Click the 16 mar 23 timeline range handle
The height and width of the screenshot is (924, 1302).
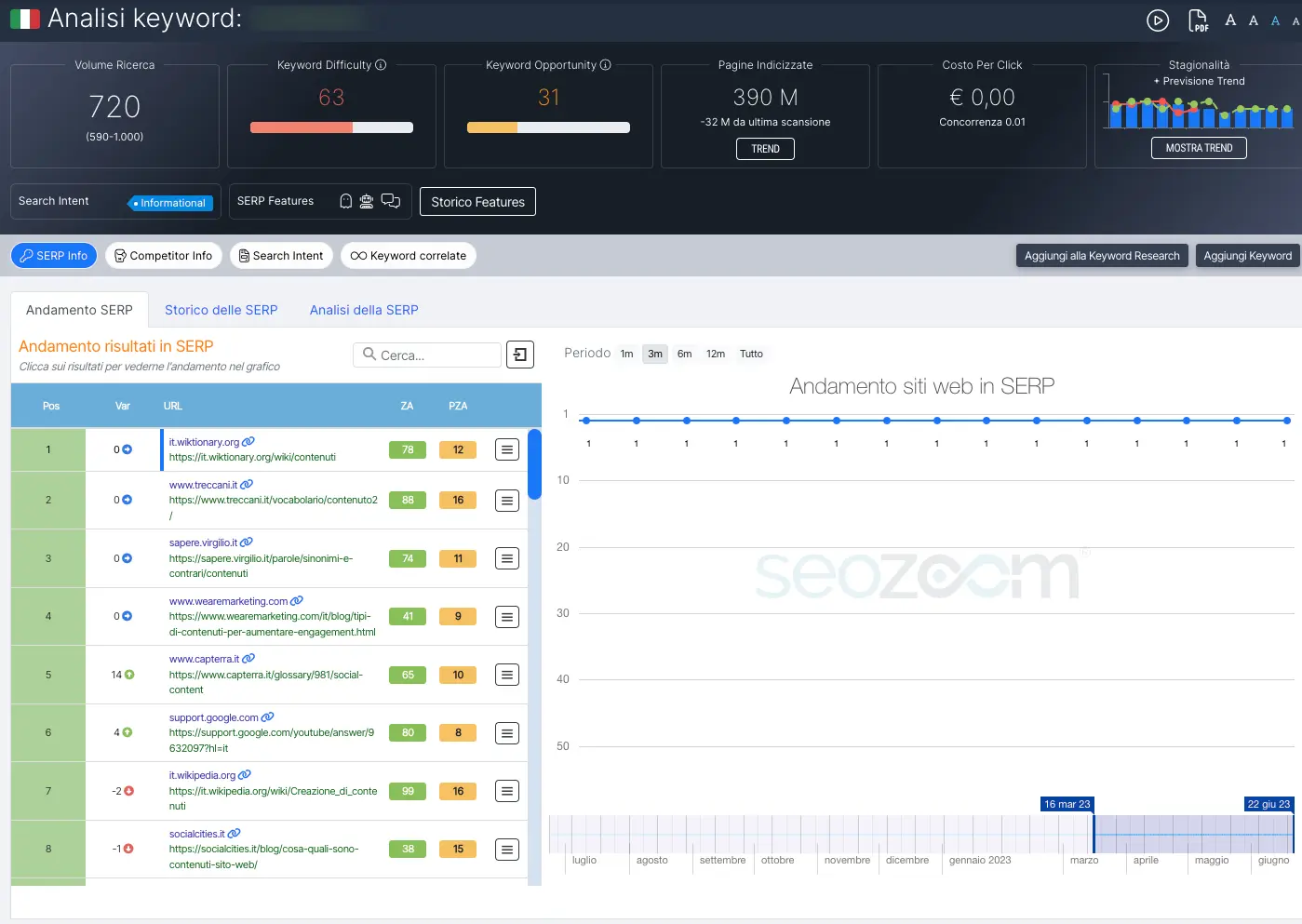[x=1094, y=834]
